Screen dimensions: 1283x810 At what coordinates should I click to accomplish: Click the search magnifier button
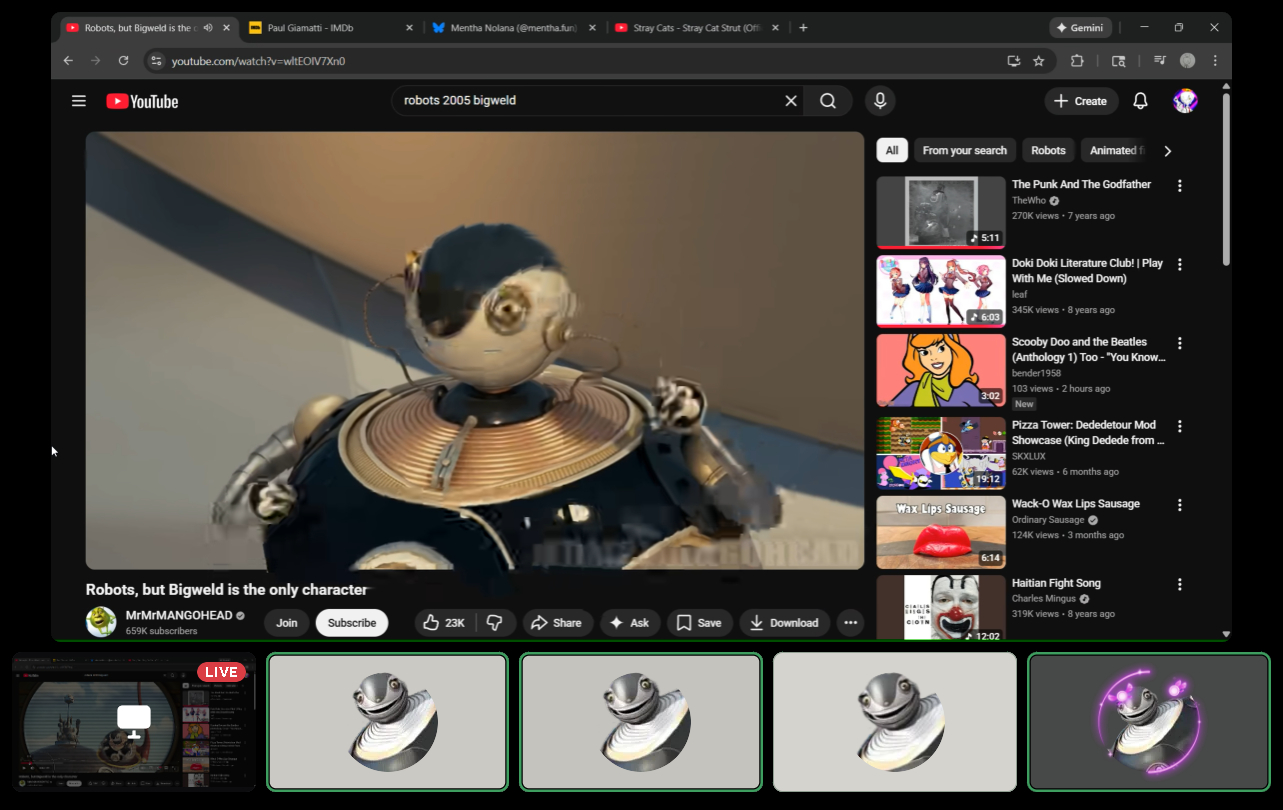click(x=828, y=101)
